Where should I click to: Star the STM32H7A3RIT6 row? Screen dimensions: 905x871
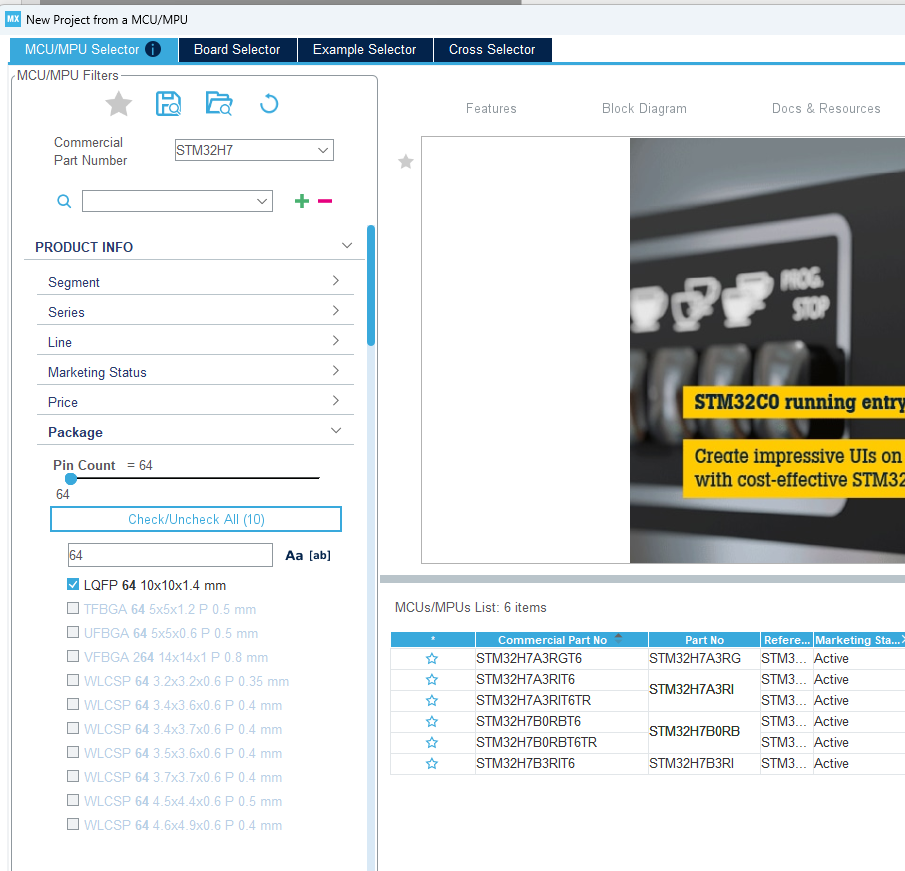[432, 679]
